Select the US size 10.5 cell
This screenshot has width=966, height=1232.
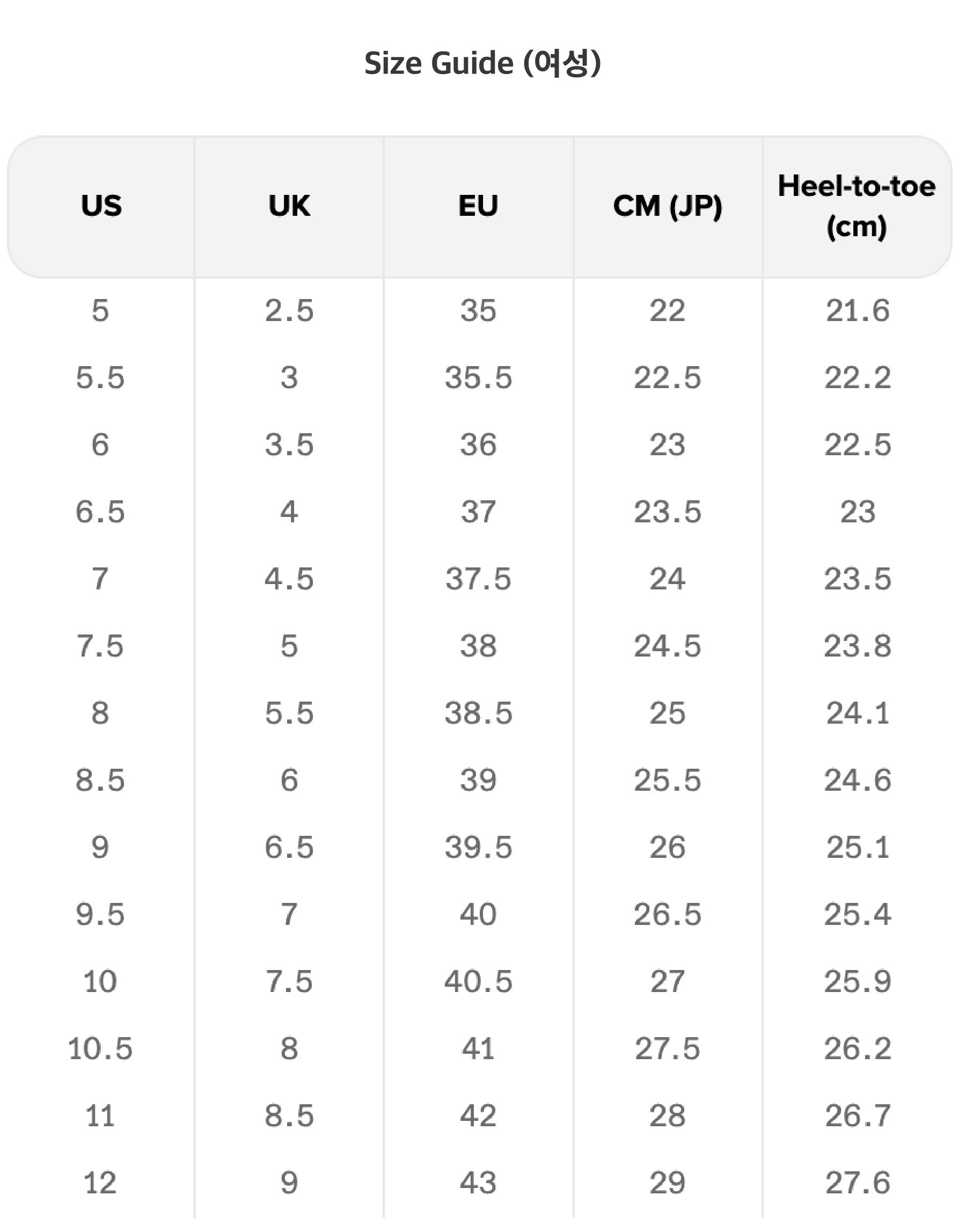tap(100, 1049)
